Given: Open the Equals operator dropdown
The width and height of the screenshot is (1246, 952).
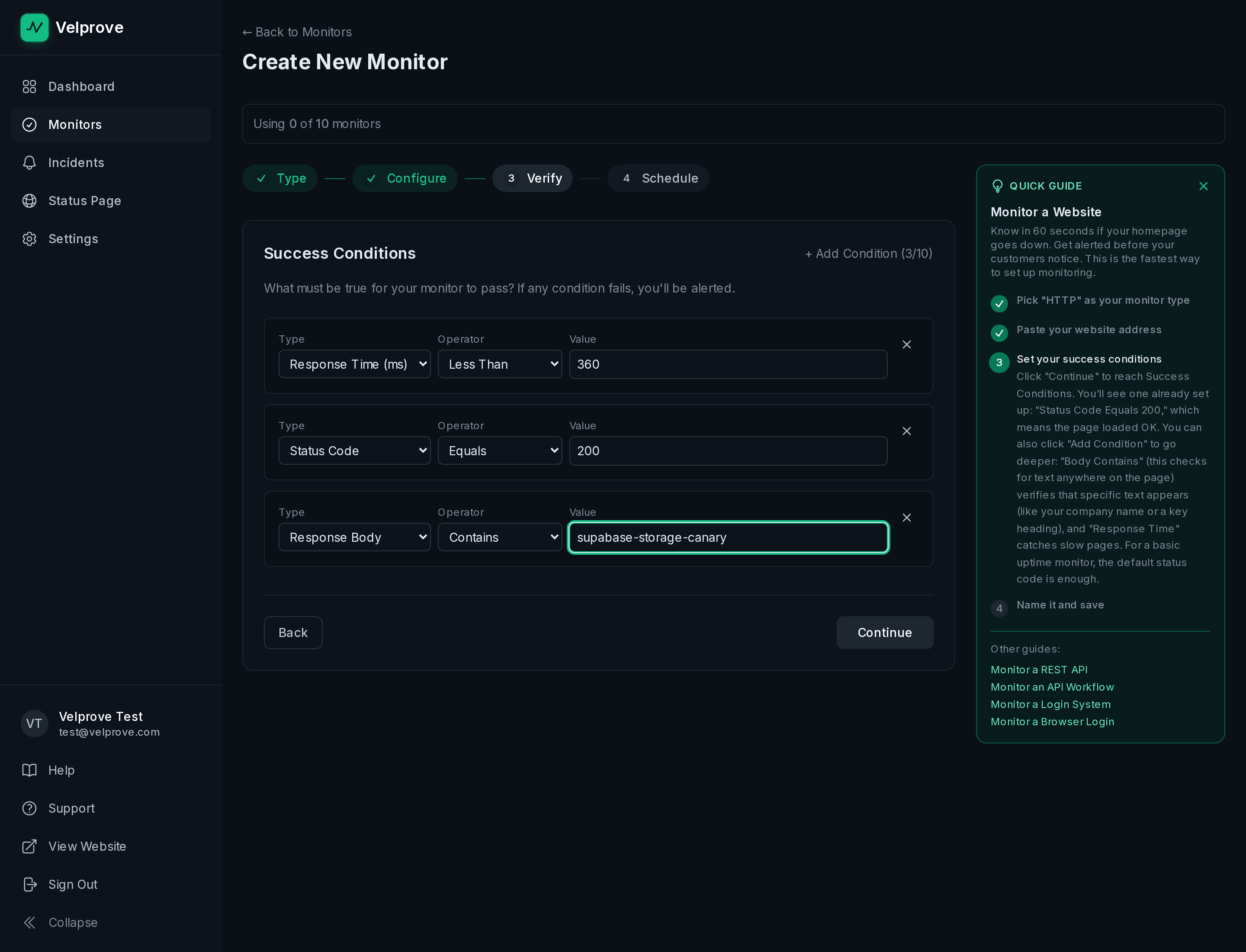Looking at the screenshot, I should pos(500,450).
